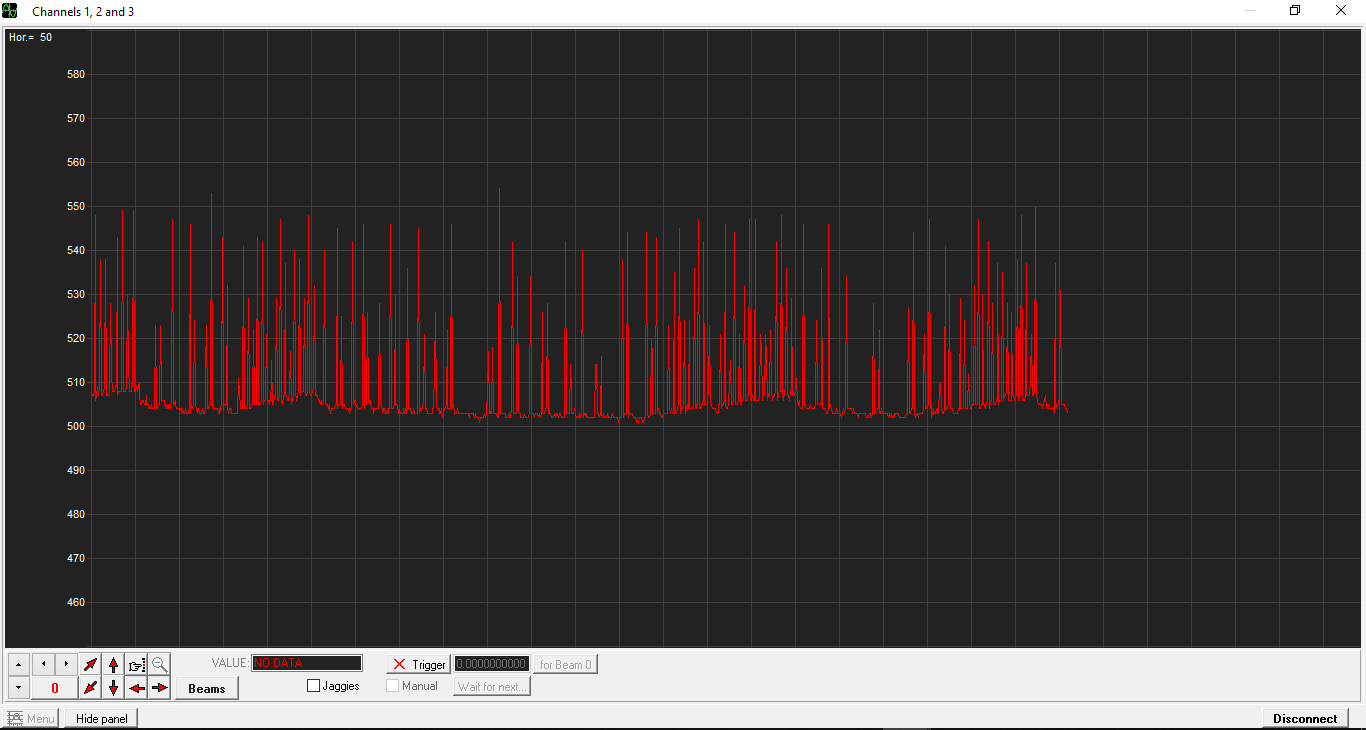This screenshot has width=1366, height=730.
Task: Click the magnifier zoom out icon
Action: [x=160, y=664]
